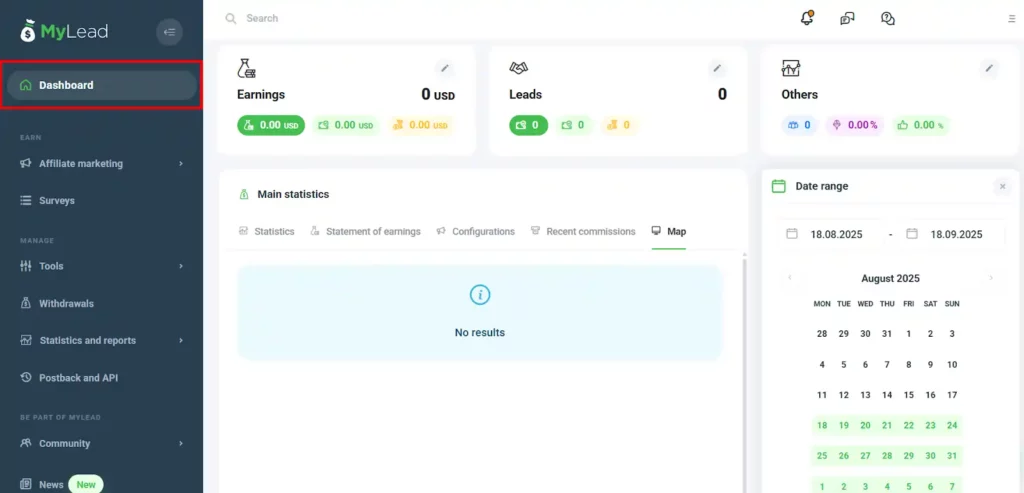The height and width of the screenshot is (493, 1024).
Task: Expand the Community submenu
Action: pos(102,443)
